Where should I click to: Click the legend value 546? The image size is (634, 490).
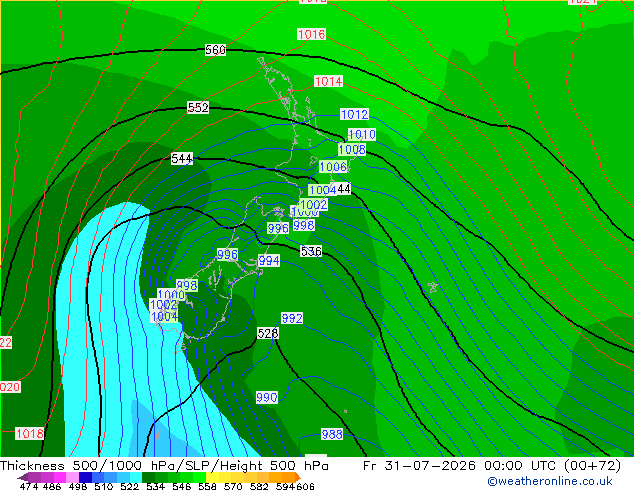tap(182, 486)
